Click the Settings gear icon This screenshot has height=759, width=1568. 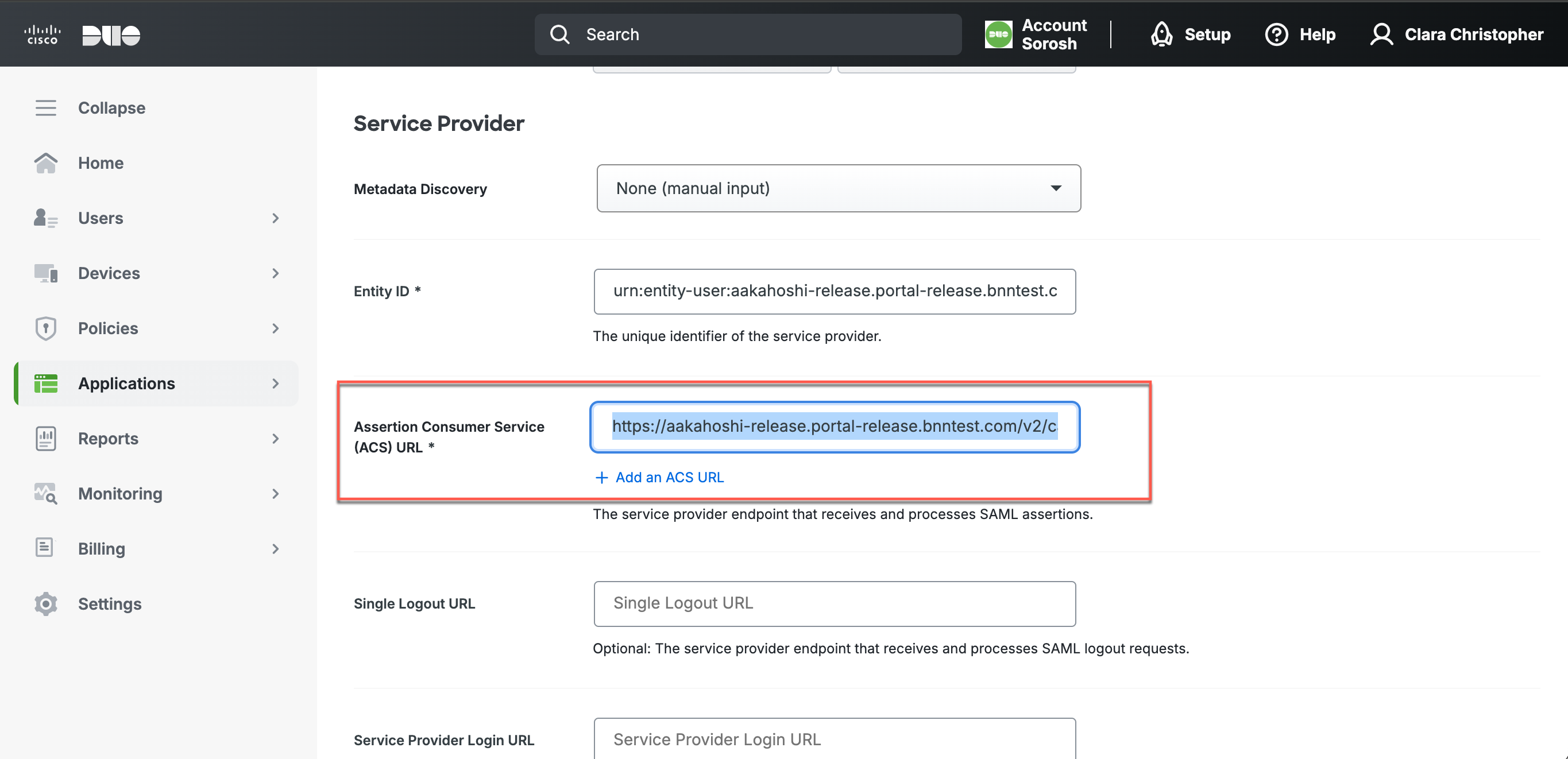click(45, 604)
